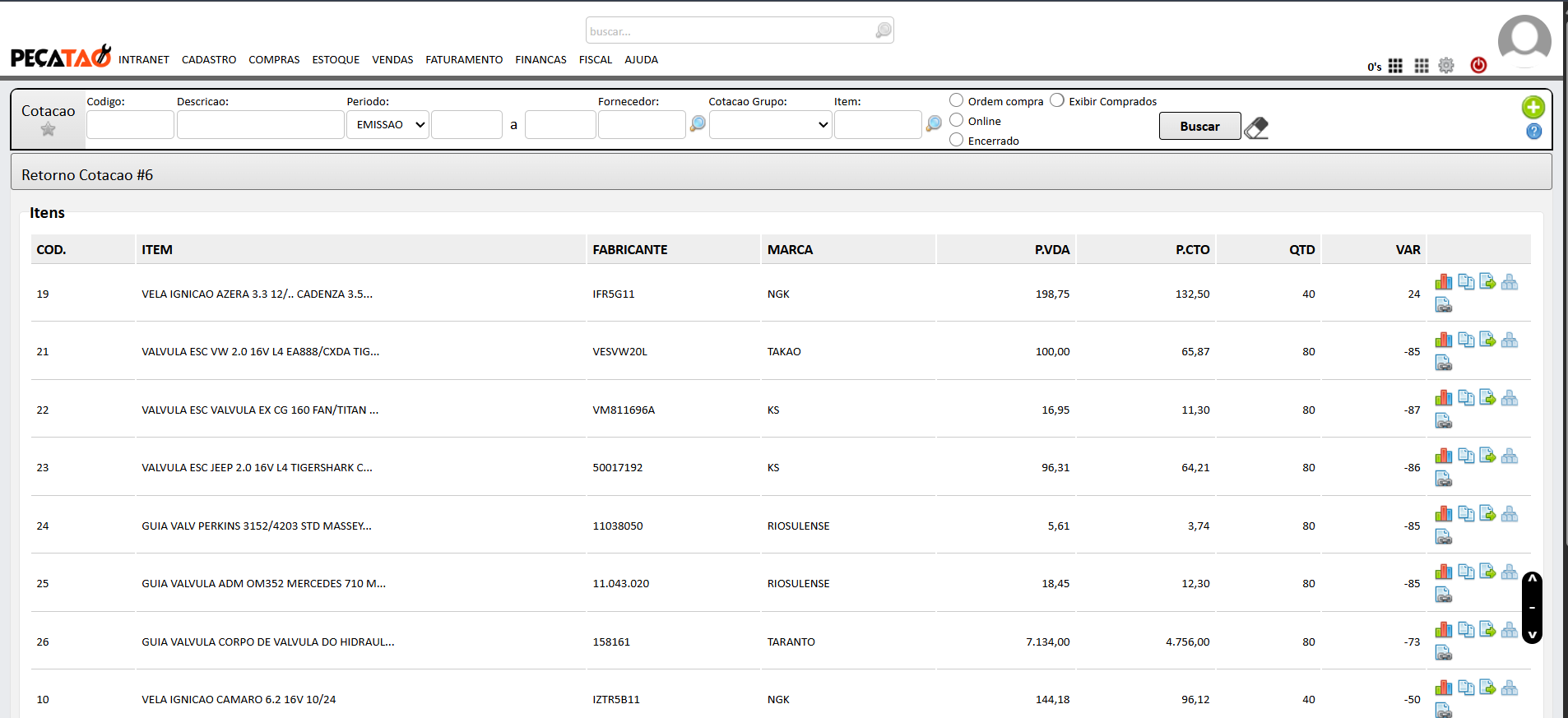This screenshot has width=1568, height=718.
Task: Select the Online radio button
Action: 956,120
